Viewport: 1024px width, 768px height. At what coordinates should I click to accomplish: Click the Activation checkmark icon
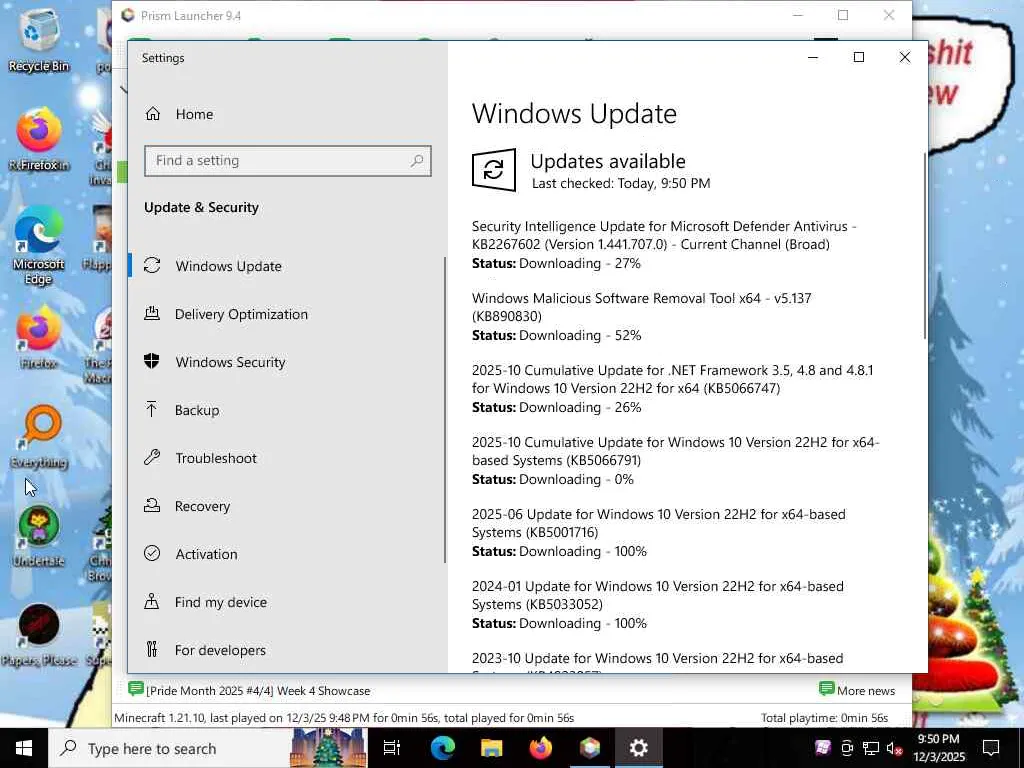pyautogui.click(x=152, y=553)
